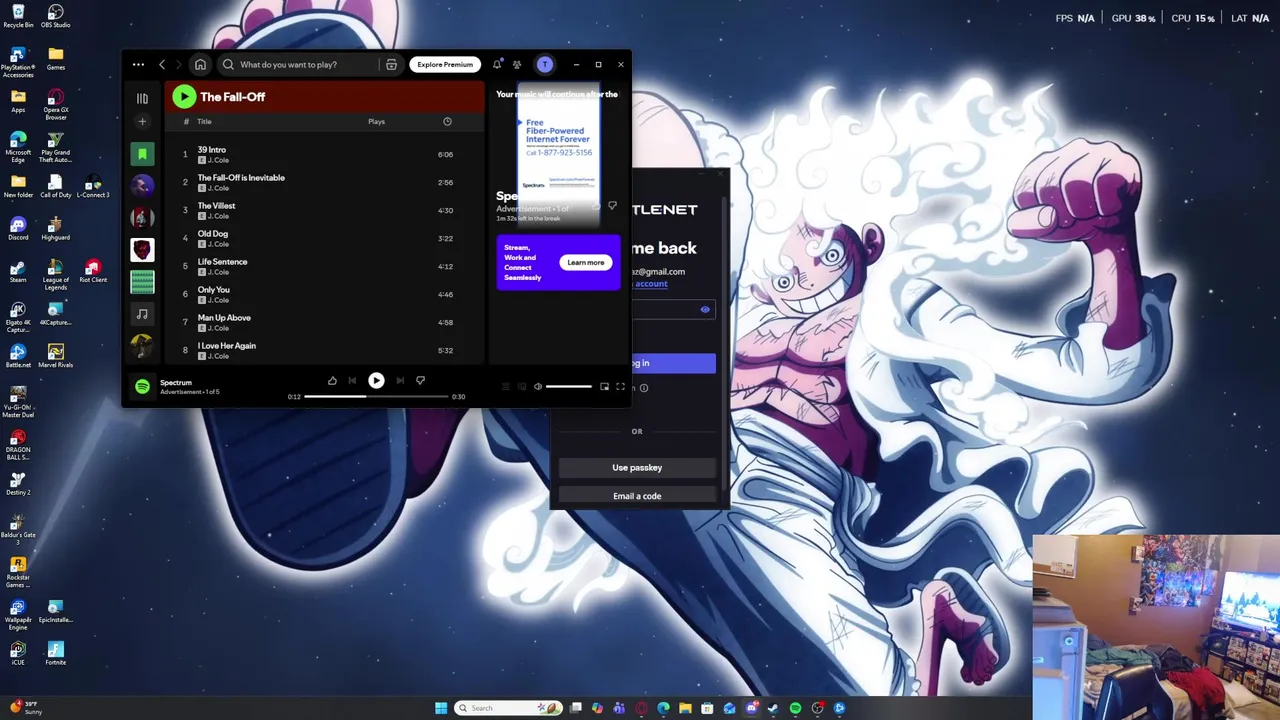
Task: Click Use passkey in Battle.net window
Action: coord(637,467)
